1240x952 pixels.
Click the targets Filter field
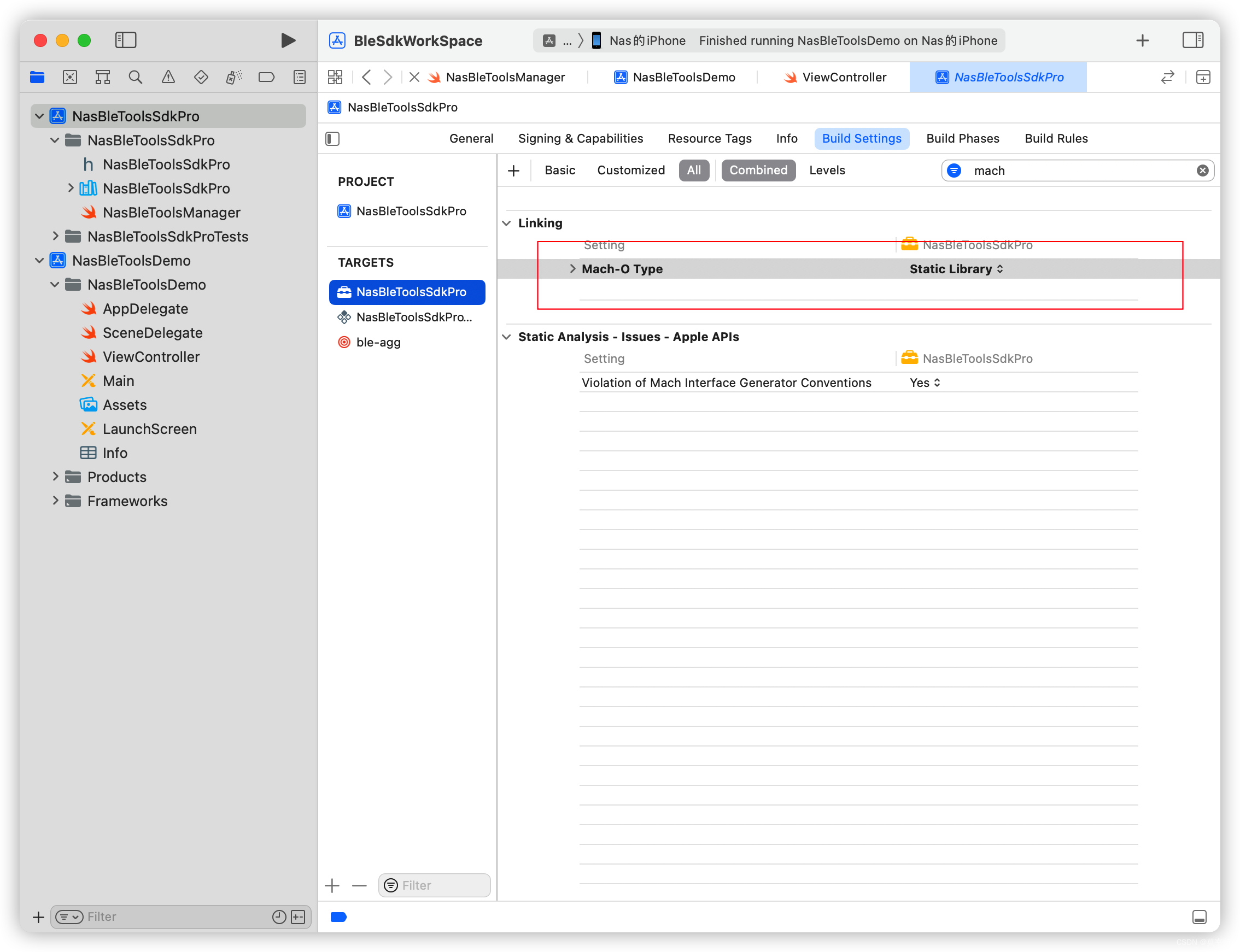click(434, 885)
